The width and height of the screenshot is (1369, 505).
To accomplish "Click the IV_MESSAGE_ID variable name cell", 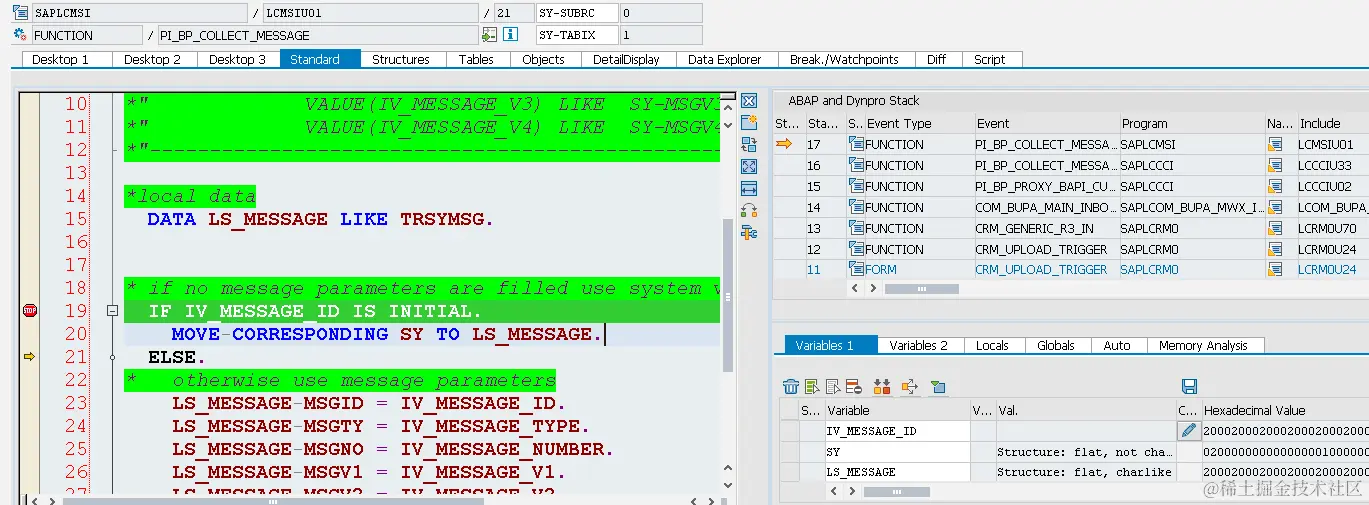I will (897, 431).
